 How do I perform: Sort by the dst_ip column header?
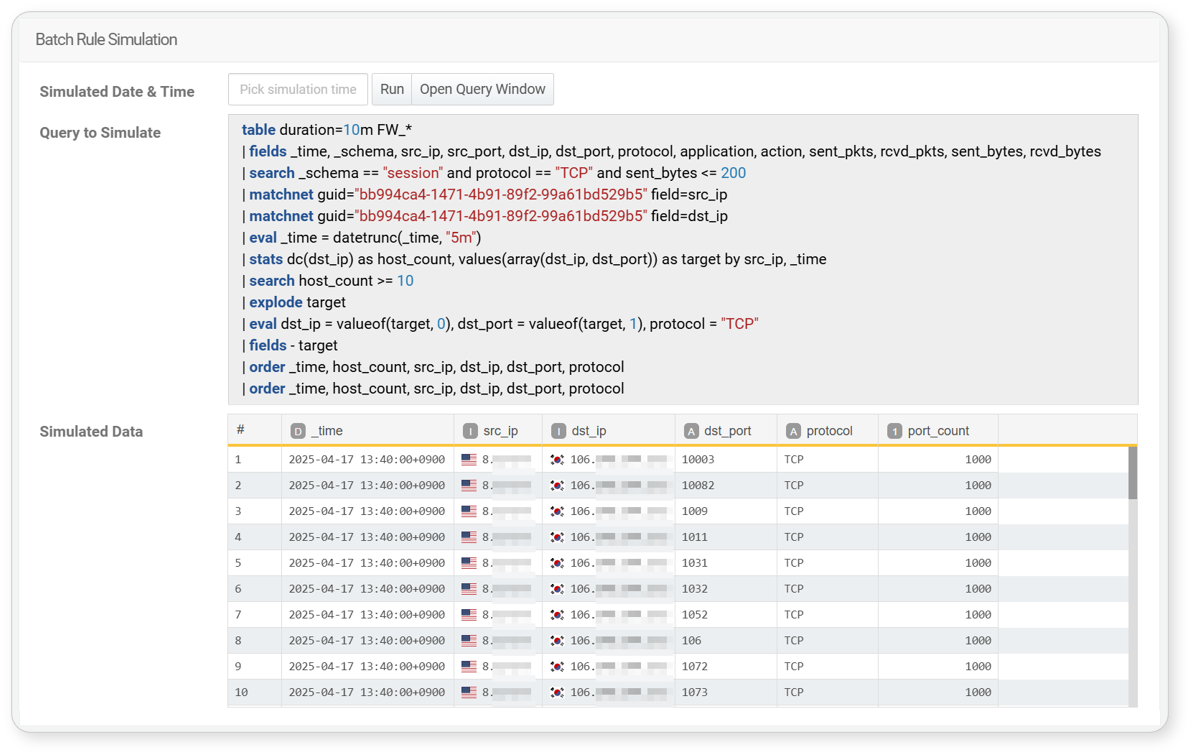608,431
